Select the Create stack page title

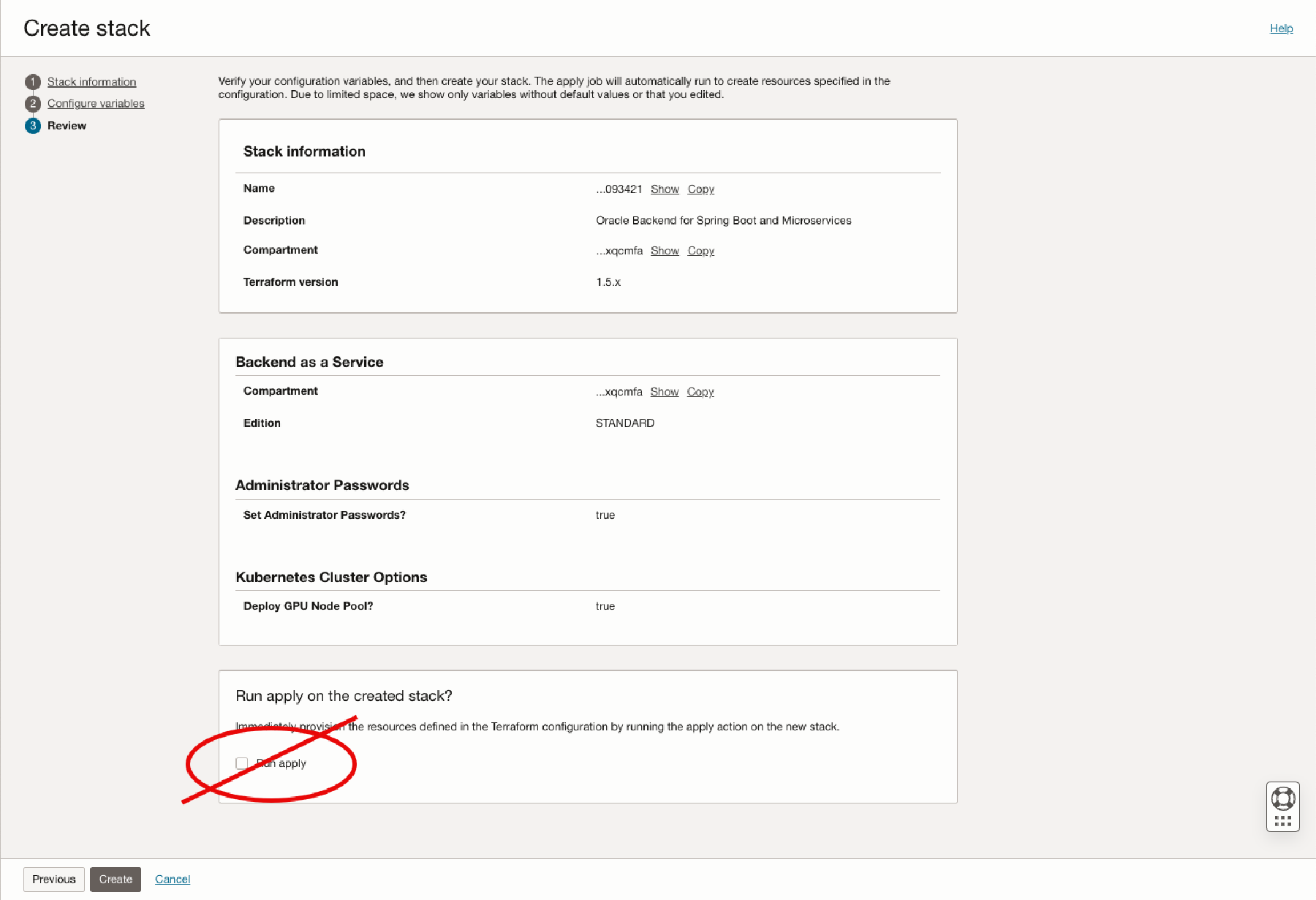tap(87, 28)
